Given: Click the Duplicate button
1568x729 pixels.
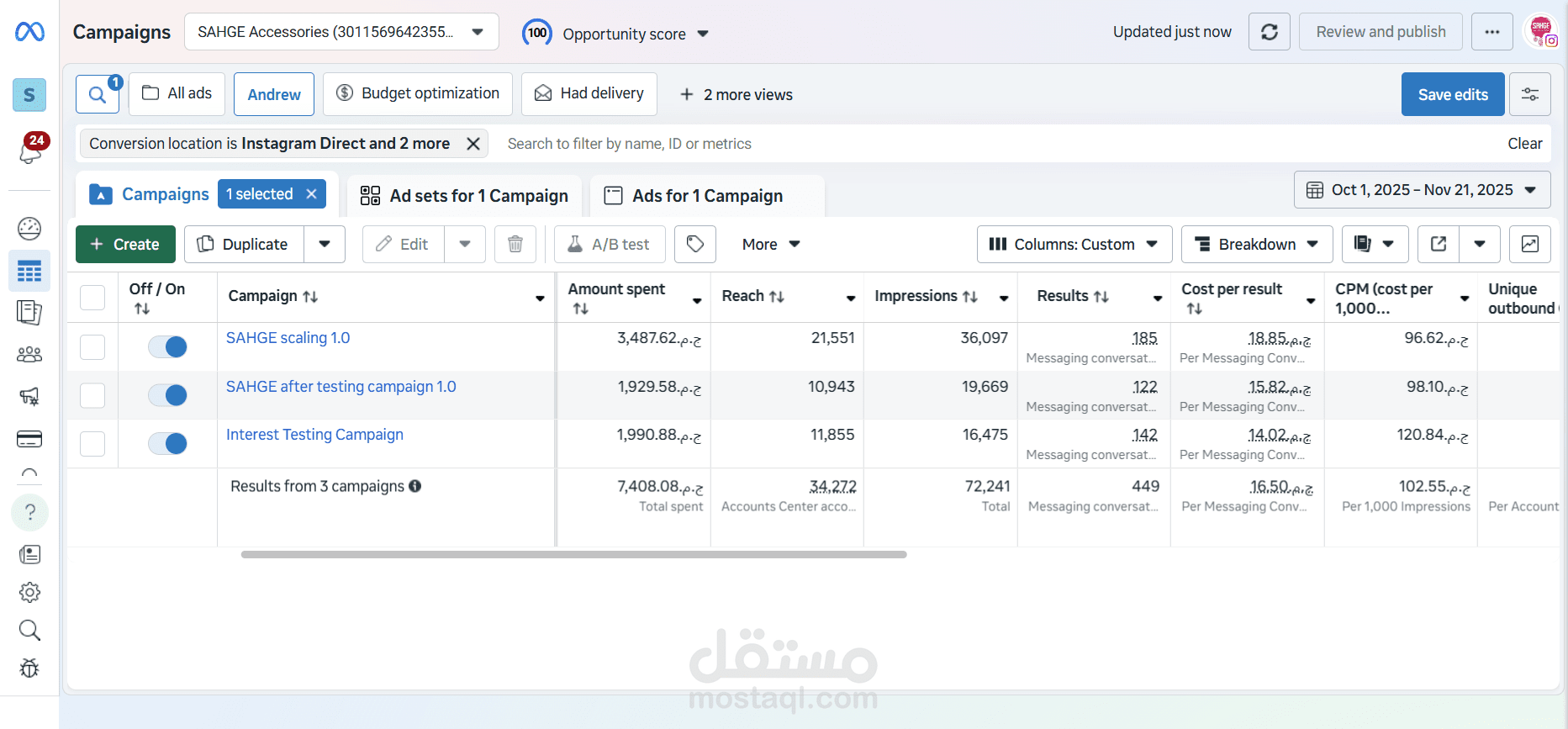Looking at the screenshot, I should pos(244,244).
